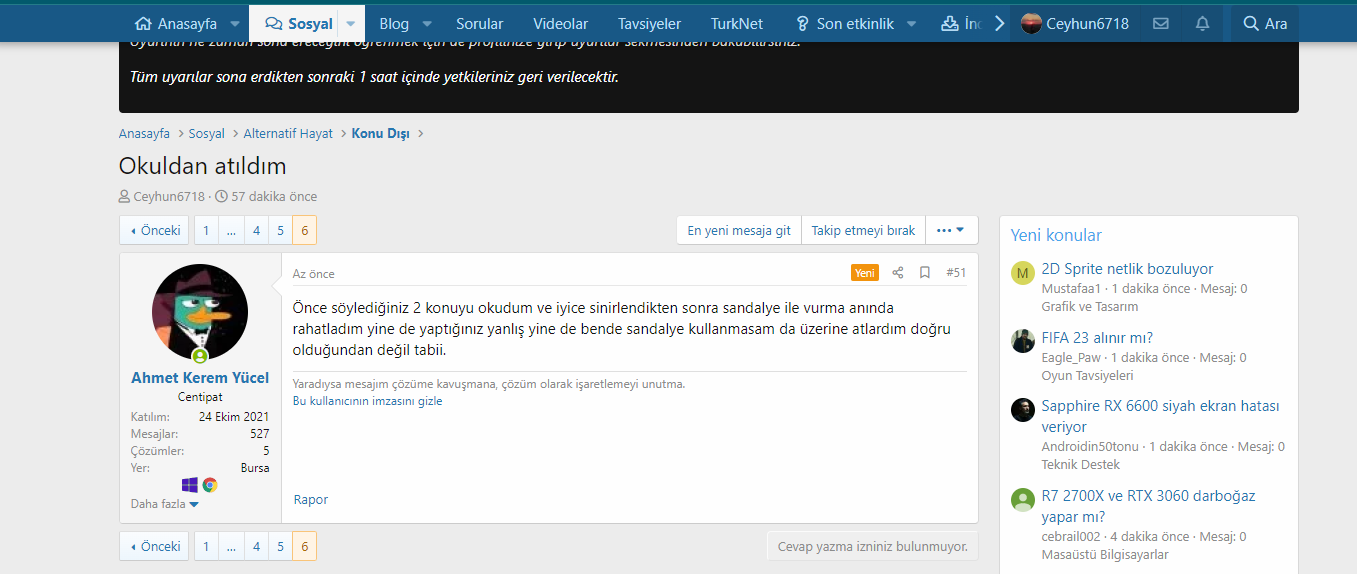Click the Chrome logo under Ahmet's profile
The image size is (1357, 574).
coord(210,485)
